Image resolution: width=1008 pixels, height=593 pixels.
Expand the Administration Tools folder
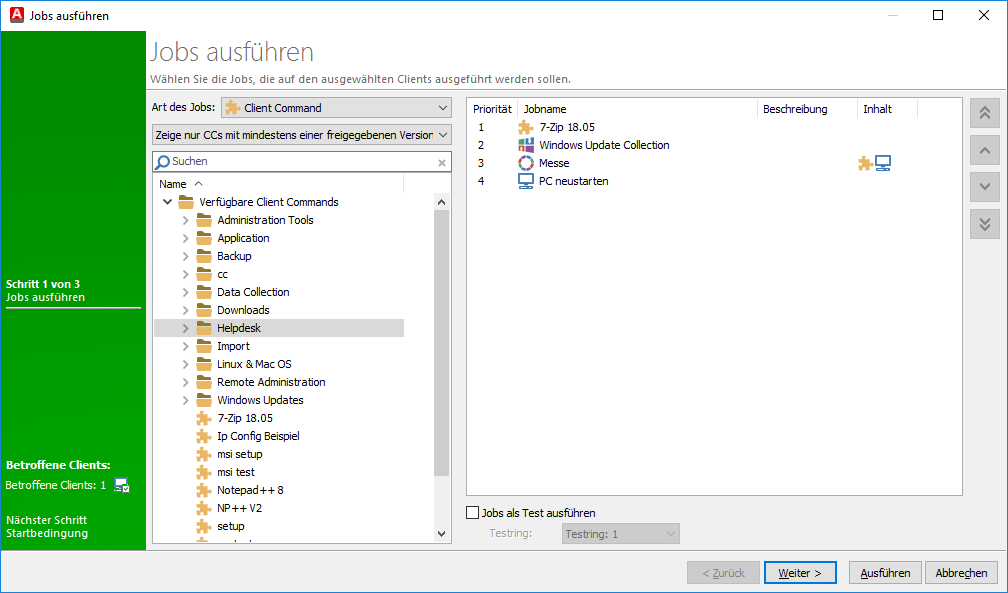(185, 220)
